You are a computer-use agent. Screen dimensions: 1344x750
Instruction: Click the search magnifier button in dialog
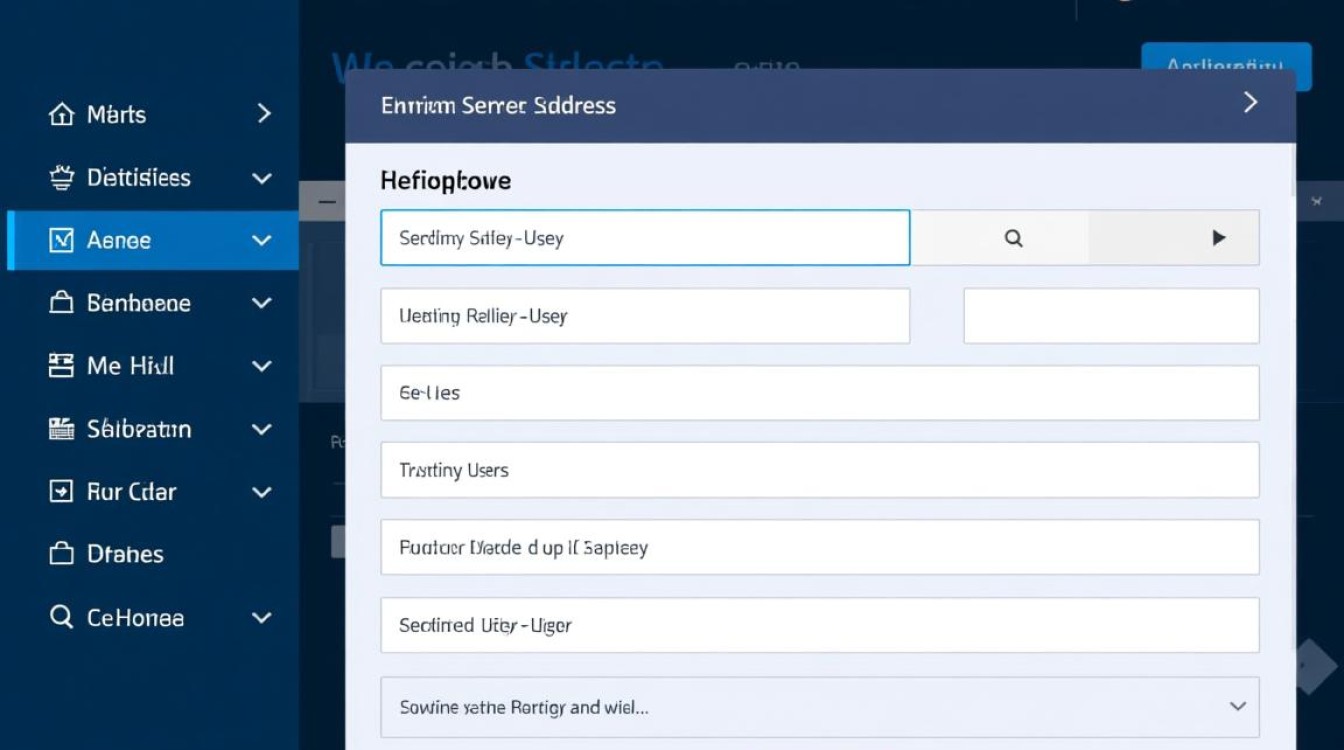coord(1013,238)
